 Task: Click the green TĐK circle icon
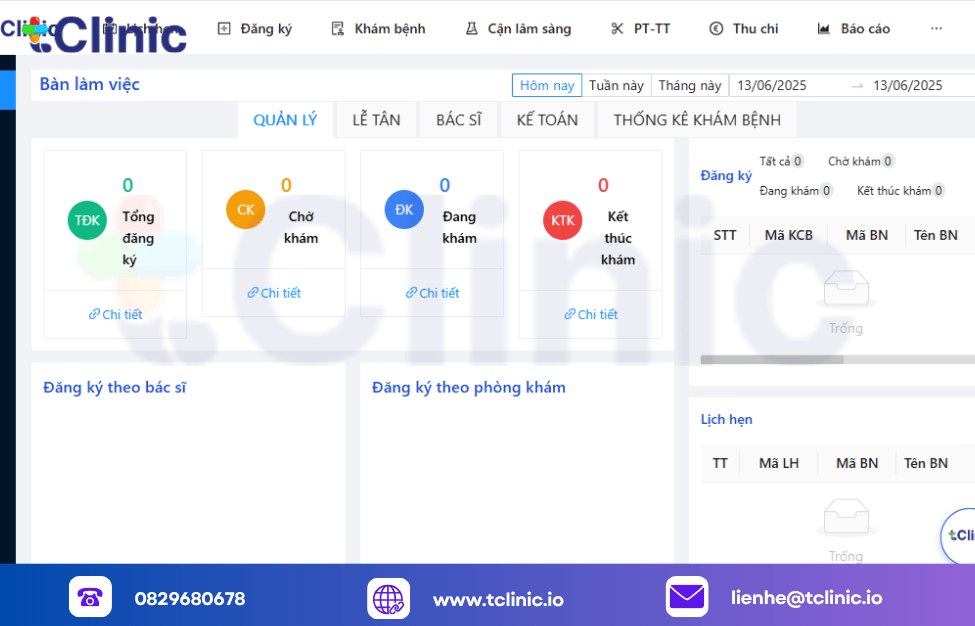pyautogui.click(x=87, y=220)
